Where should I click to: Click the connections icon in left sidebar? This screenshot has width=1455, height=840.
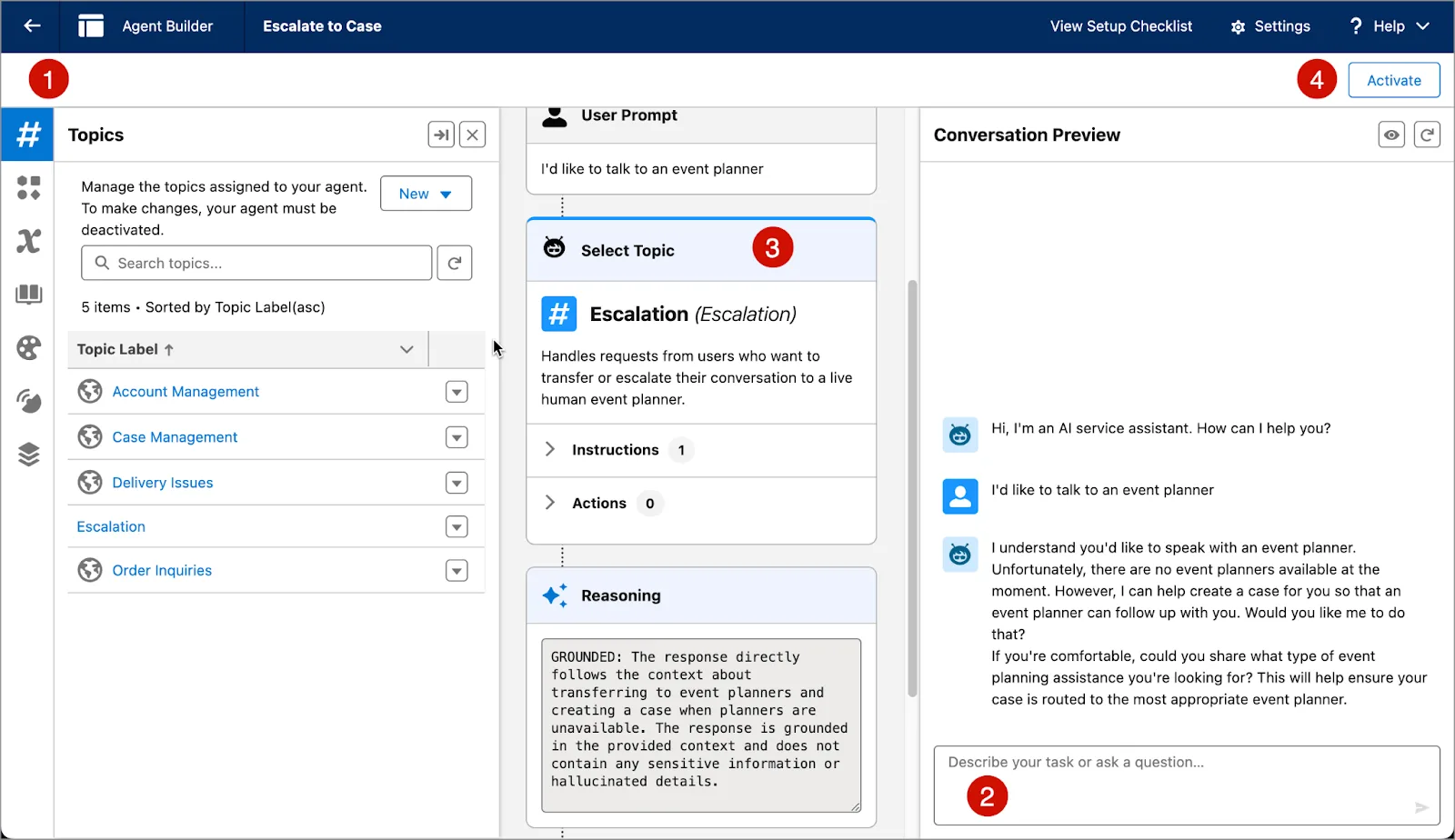[x=27, y=401]
